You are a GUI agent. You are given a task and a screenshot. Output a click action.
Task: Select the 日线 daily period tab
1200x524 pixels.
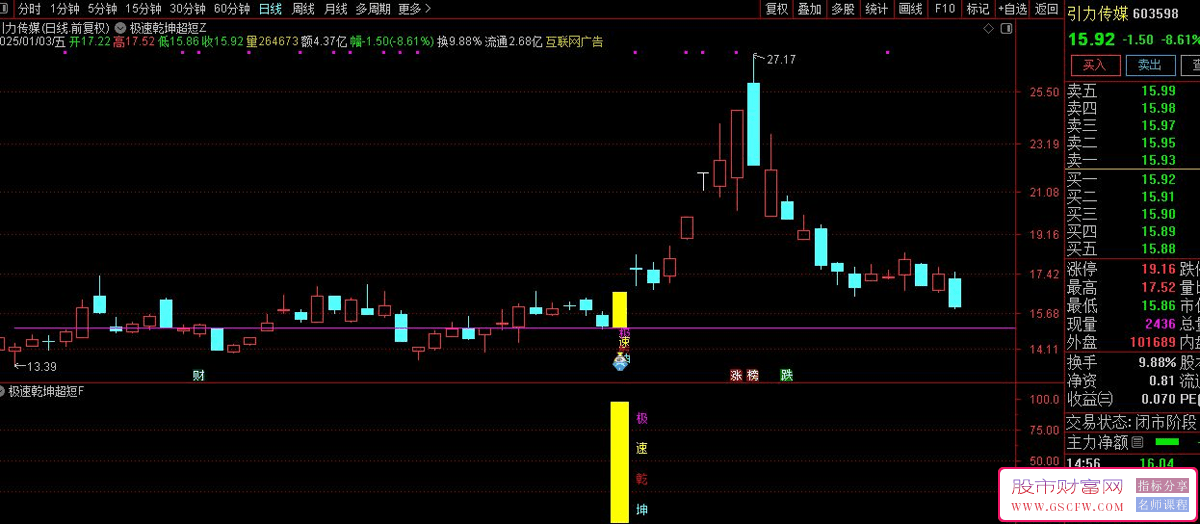point(270,9)
